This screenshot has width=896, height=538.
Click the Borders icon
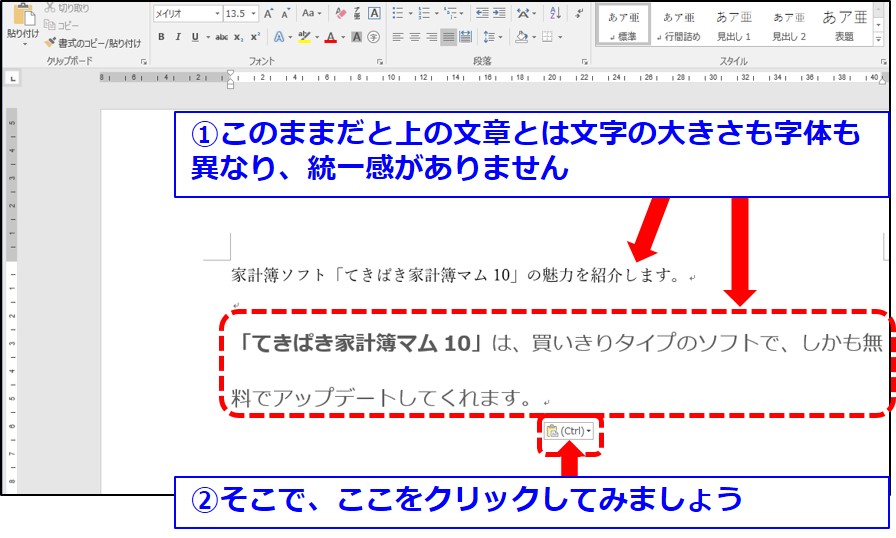pyautogui.click(x=547, y=37)
